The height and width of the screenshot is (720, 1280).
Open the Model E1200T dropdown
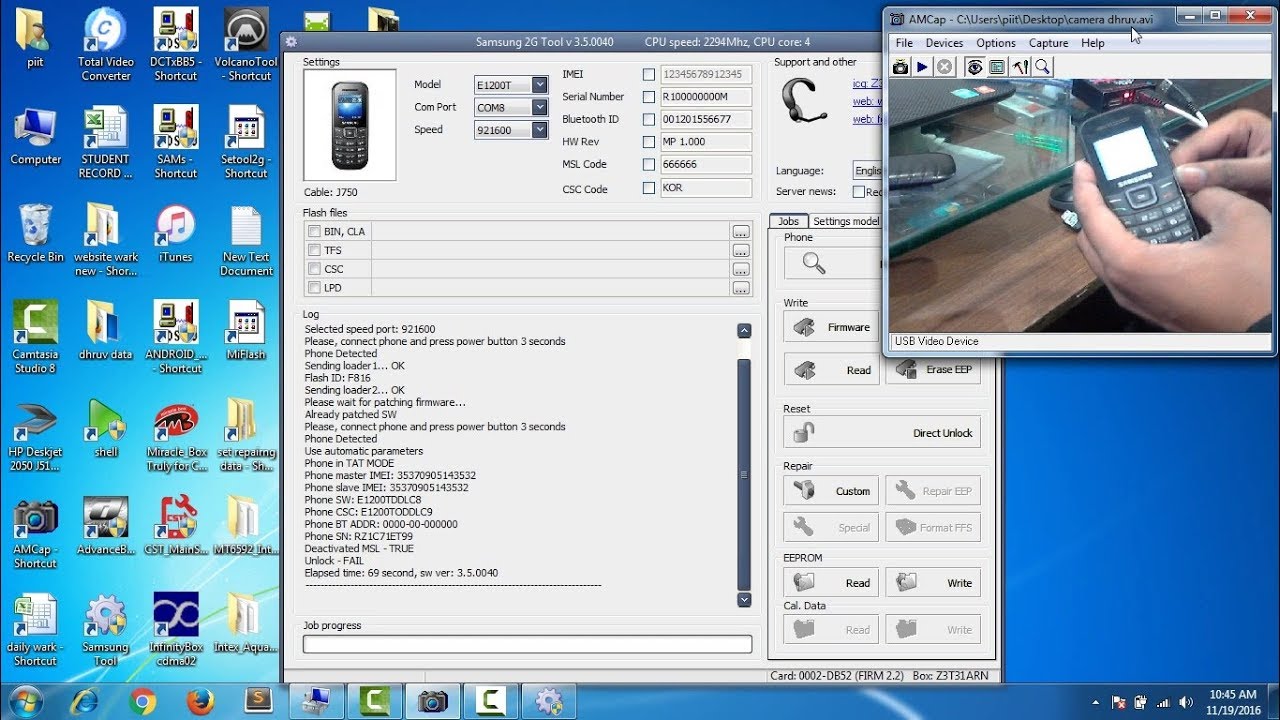point(540,85)
